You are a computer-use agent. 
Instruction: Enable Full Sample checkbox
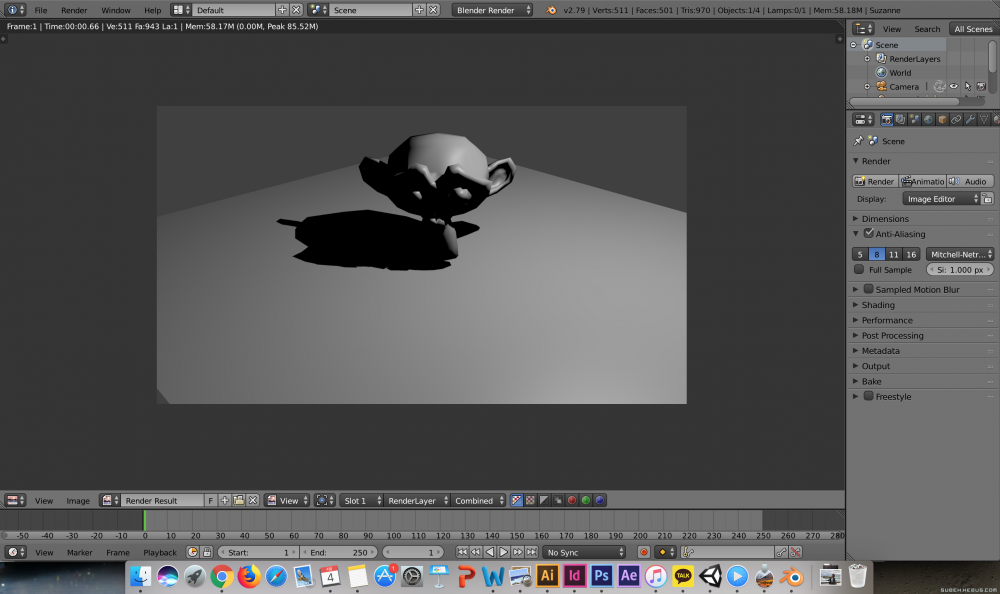[x=859, y=269]
